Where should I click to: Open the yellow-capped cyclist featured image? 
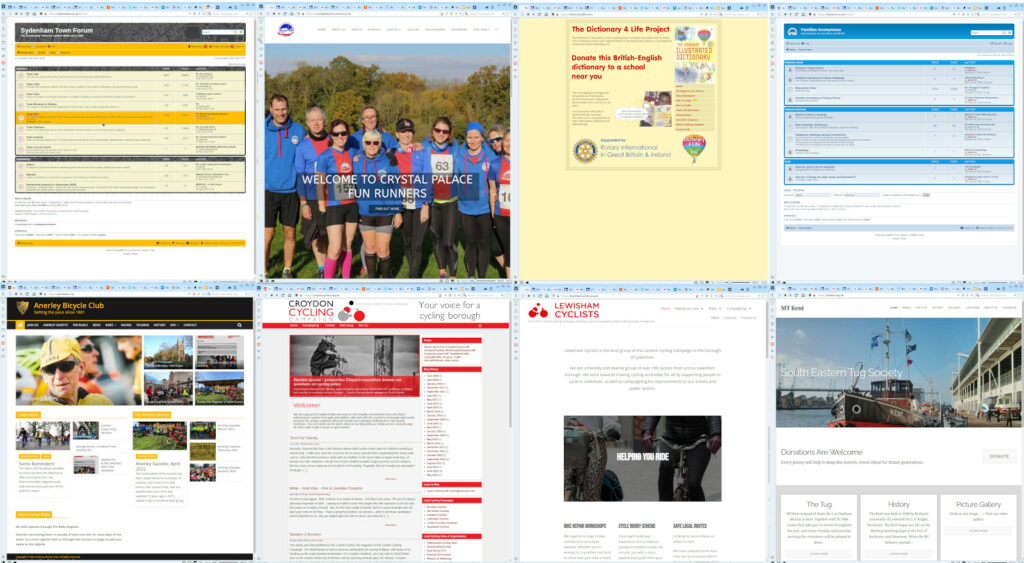[x=78, y=370]
